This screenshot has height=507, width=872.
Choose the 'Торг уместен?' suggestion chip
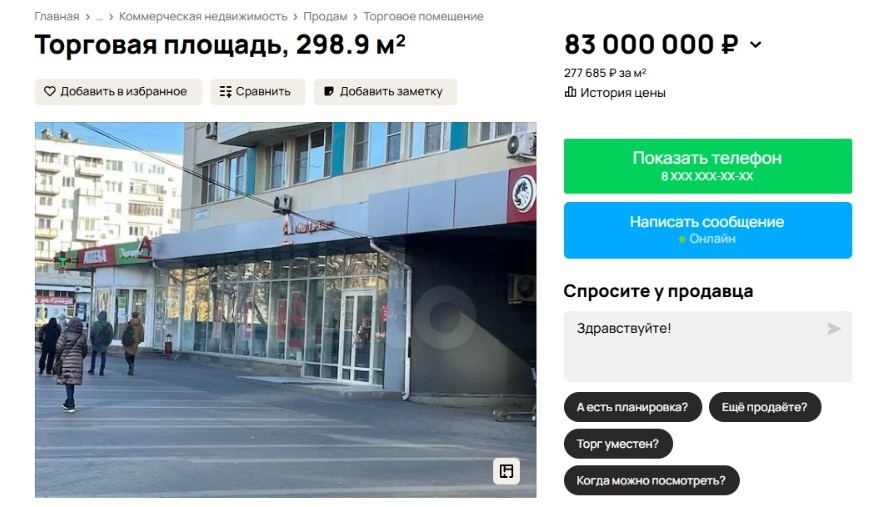coord(618,444)
